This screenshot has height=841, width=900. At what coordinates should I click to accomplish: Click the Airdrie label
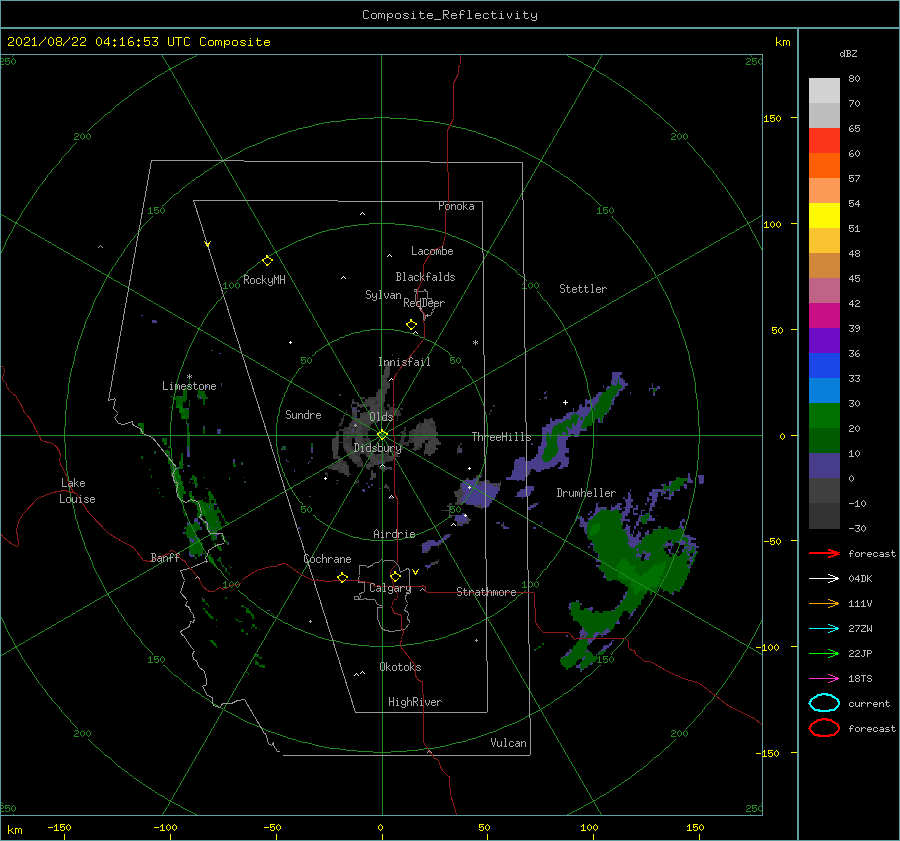pyautogui.click(x=394, y=534)
